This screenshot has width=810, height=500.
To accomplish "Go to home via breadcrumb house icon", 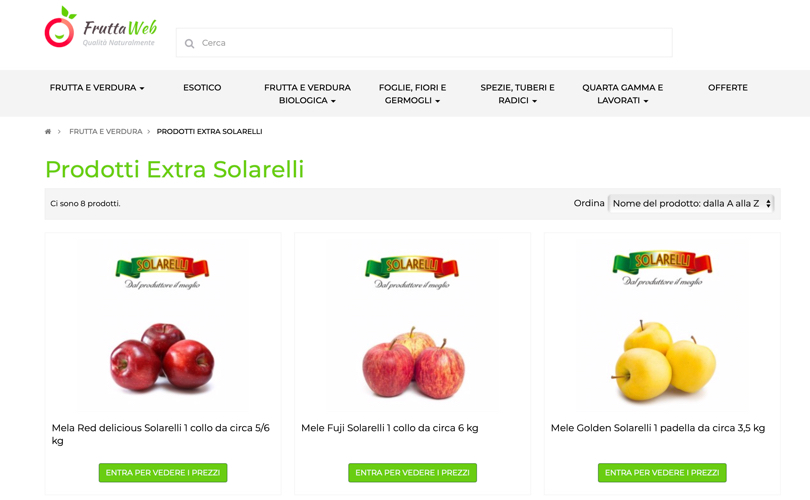I will coord(48,132).
